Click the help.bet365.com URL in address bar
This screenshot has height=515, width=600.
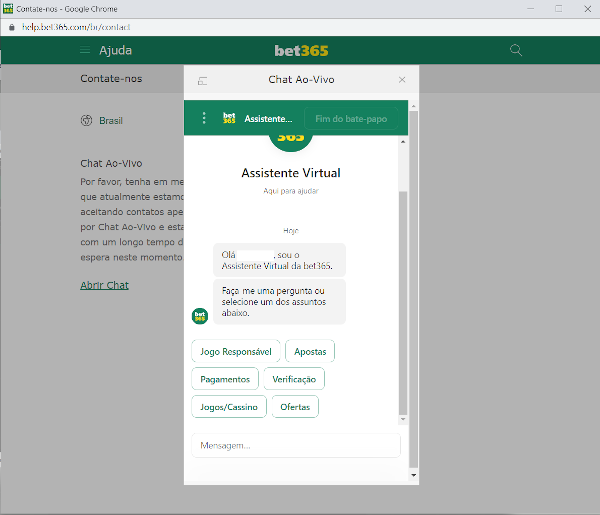pos(76,27)
